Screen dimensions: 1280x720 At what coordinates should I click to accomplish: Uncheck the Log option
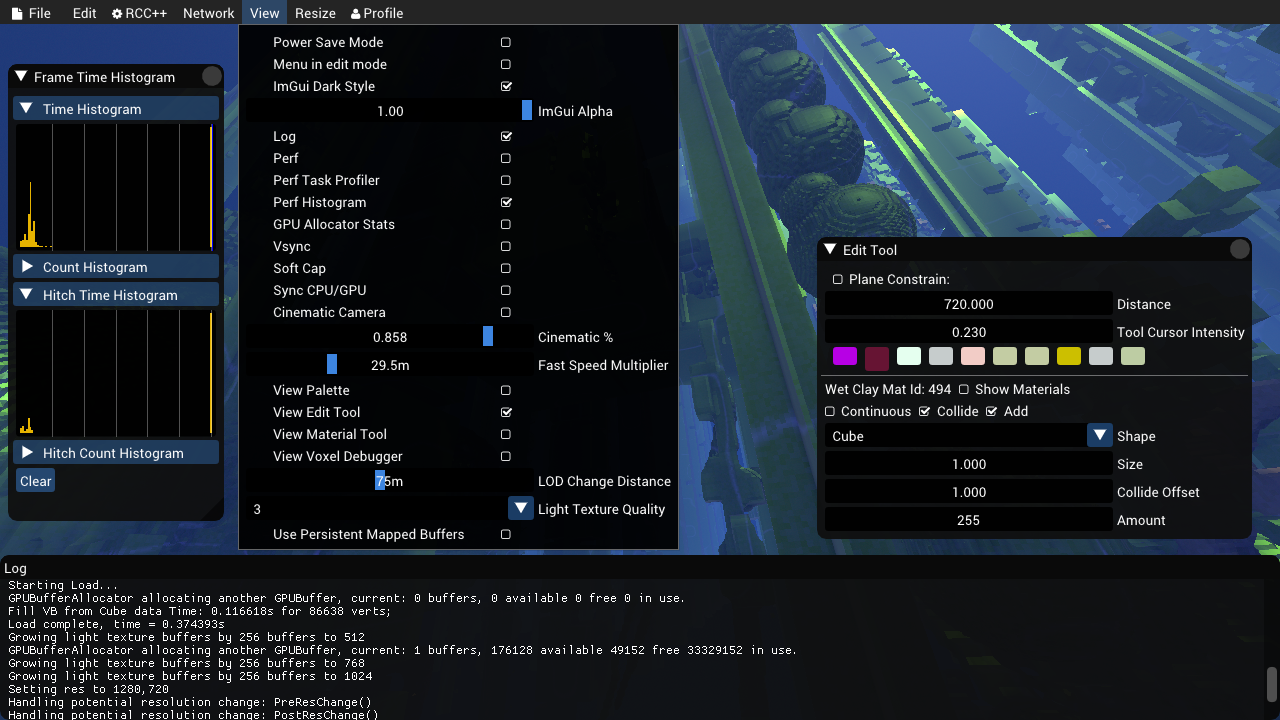click(506, 137)
